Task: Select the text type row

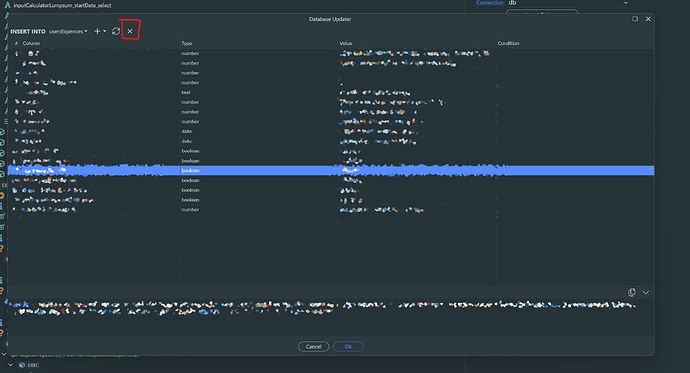Action: click(331, 92)
